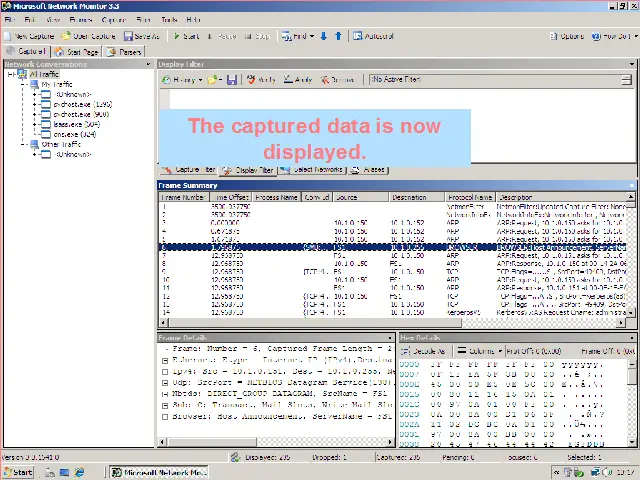Select the KerberosV5 frame 14 row
Screen dimensions: 640x480
pos(392,313)
